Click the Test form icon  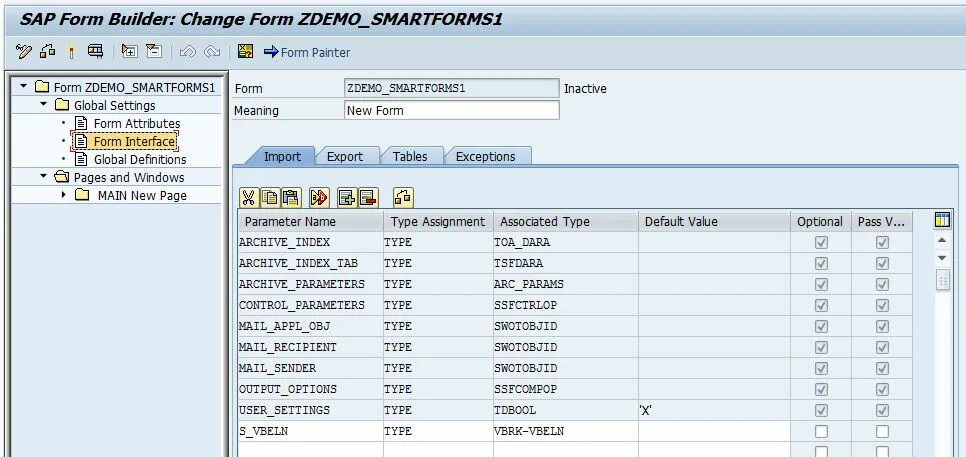pyautogui.click(x=95, y=52)
